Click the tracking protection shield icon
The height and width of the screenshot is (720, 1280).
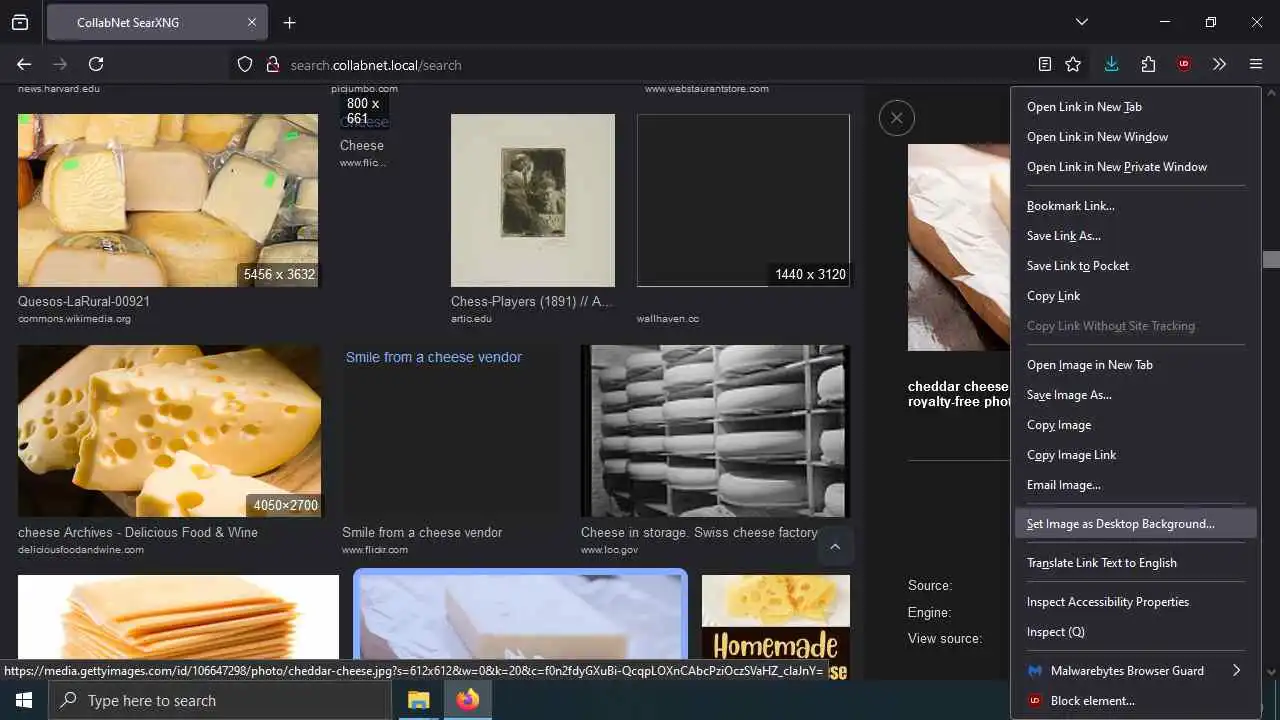click(245, 64)
